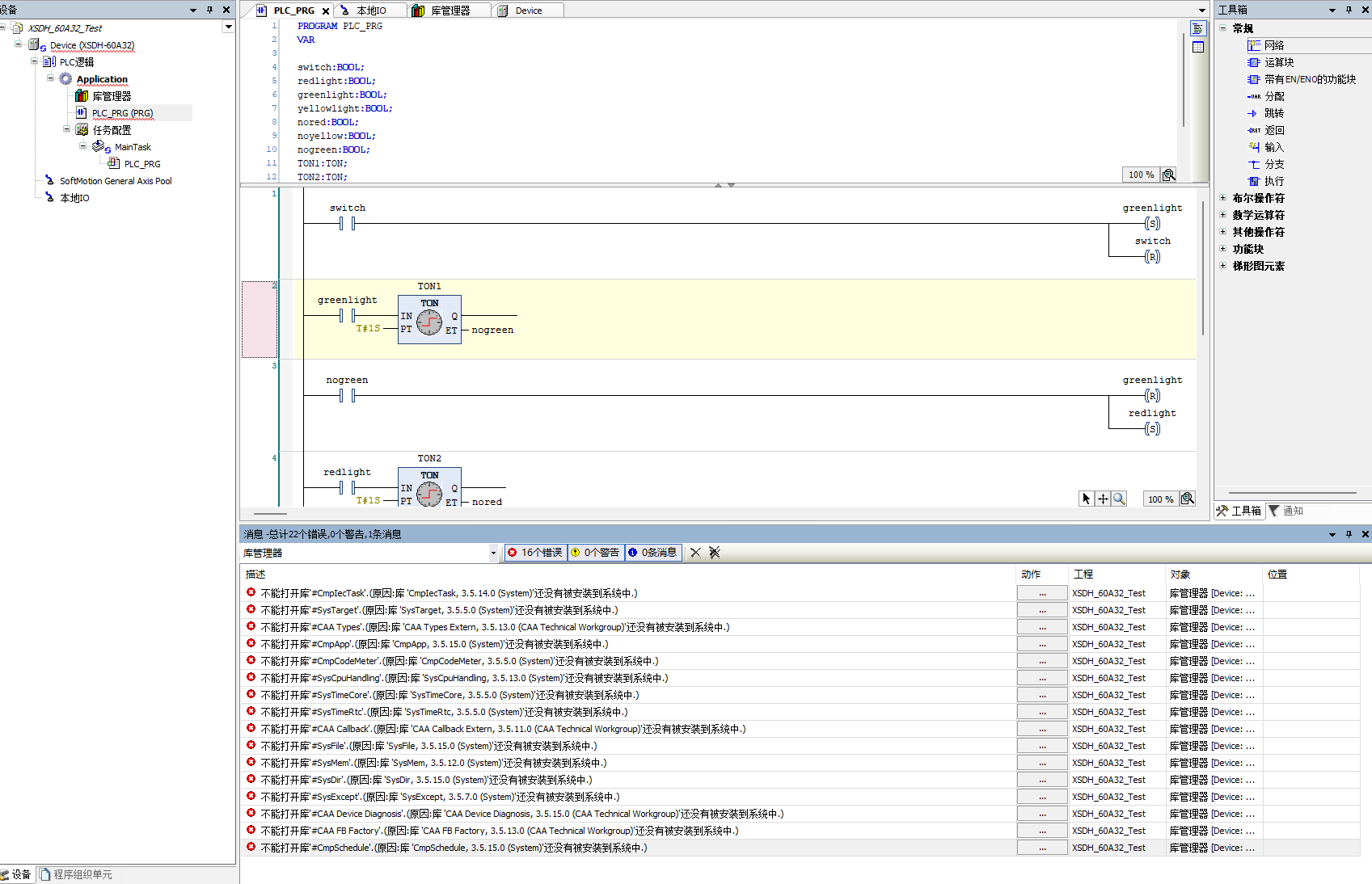1372x884 pixels.
Task: Toggle the 0个警告 warning filter
Action: pos(595,553)
